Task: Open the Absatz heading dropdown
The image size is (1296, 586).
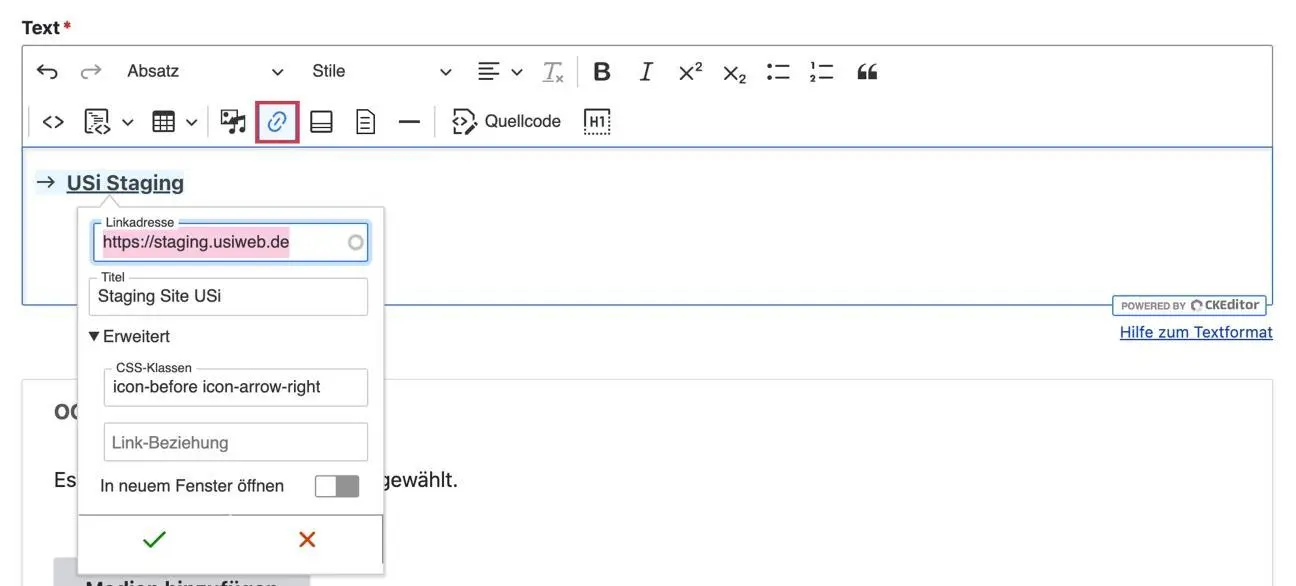Action: [205, 72]
